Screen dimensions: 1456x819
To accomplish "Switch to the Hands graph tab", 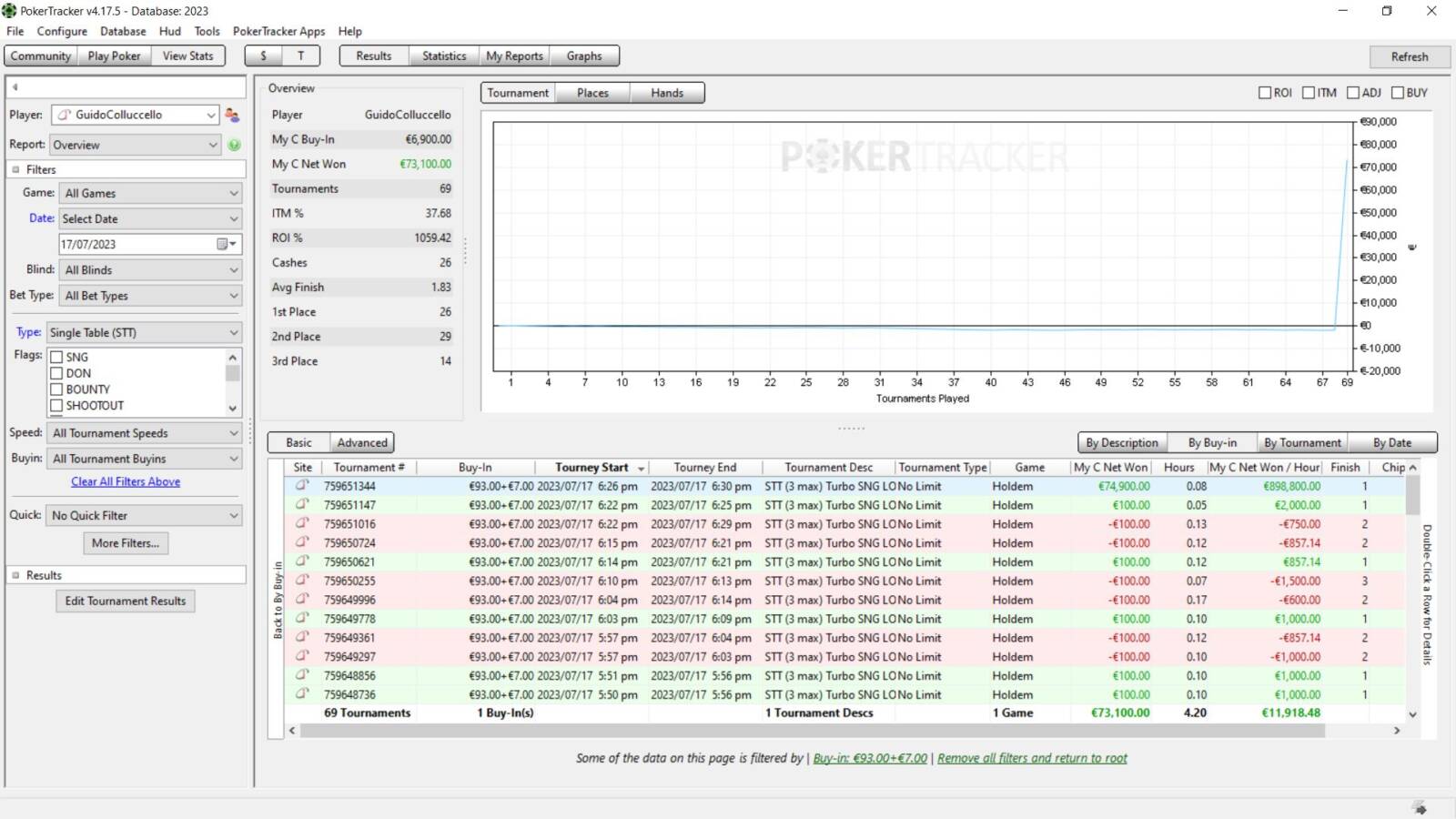I will coord(667,93).
